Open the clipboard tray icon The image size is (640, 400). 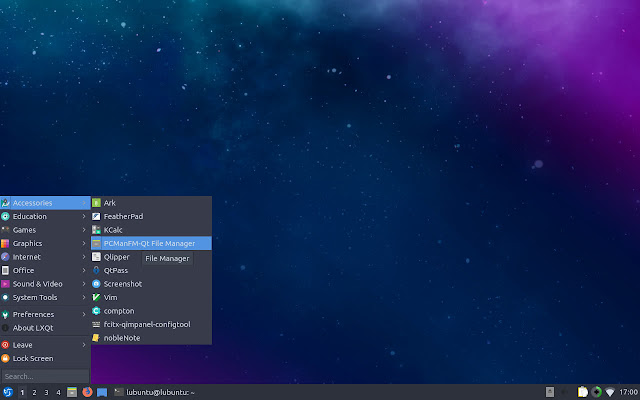[x=582, y=392]
